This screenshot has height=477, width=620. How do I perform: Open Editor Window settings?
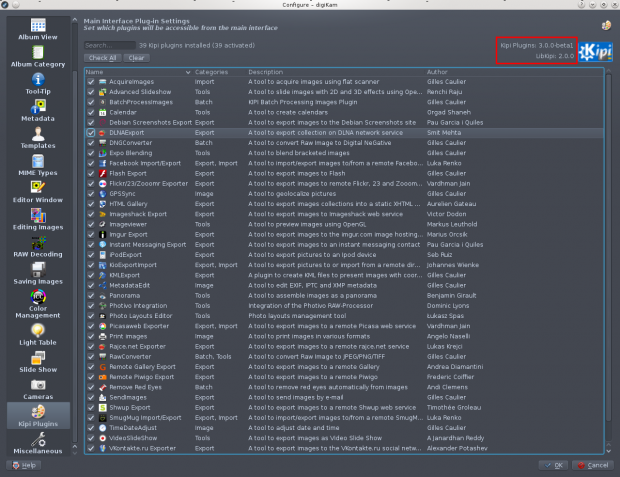(x=38, y=192)
